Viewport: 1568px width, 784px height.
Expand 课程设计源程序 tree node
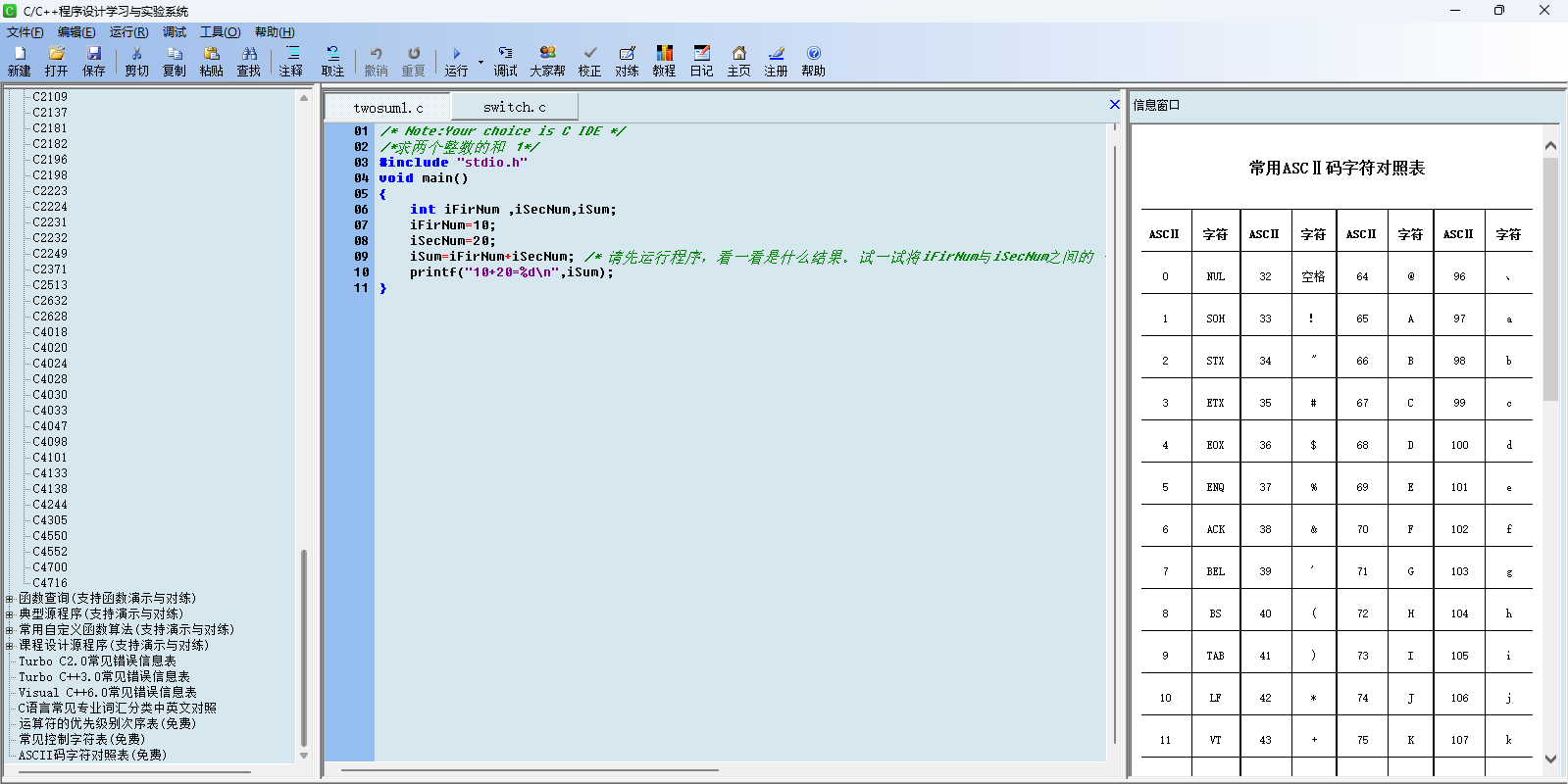[10, 646]
